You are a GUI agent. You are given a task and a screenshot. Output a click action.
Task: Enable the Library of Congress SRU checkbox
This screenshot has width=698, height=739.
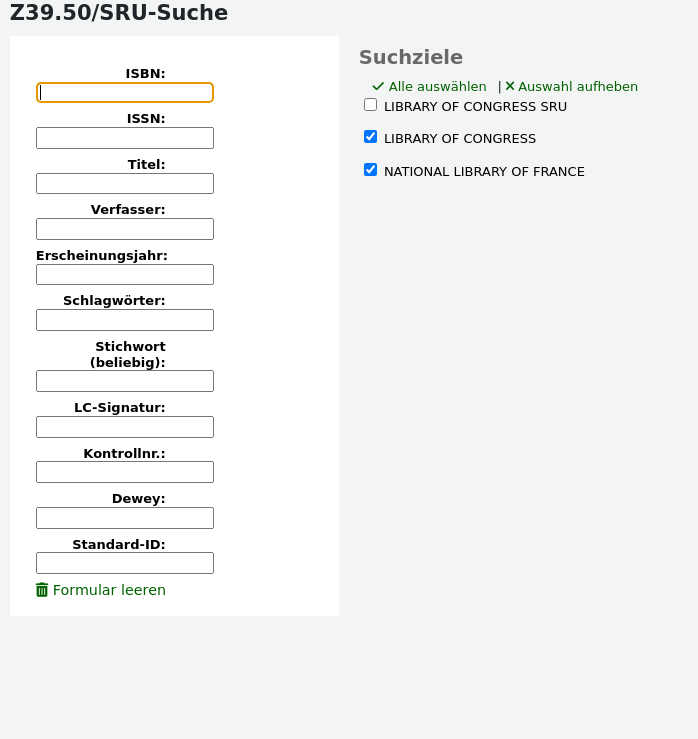click(371, 105)
